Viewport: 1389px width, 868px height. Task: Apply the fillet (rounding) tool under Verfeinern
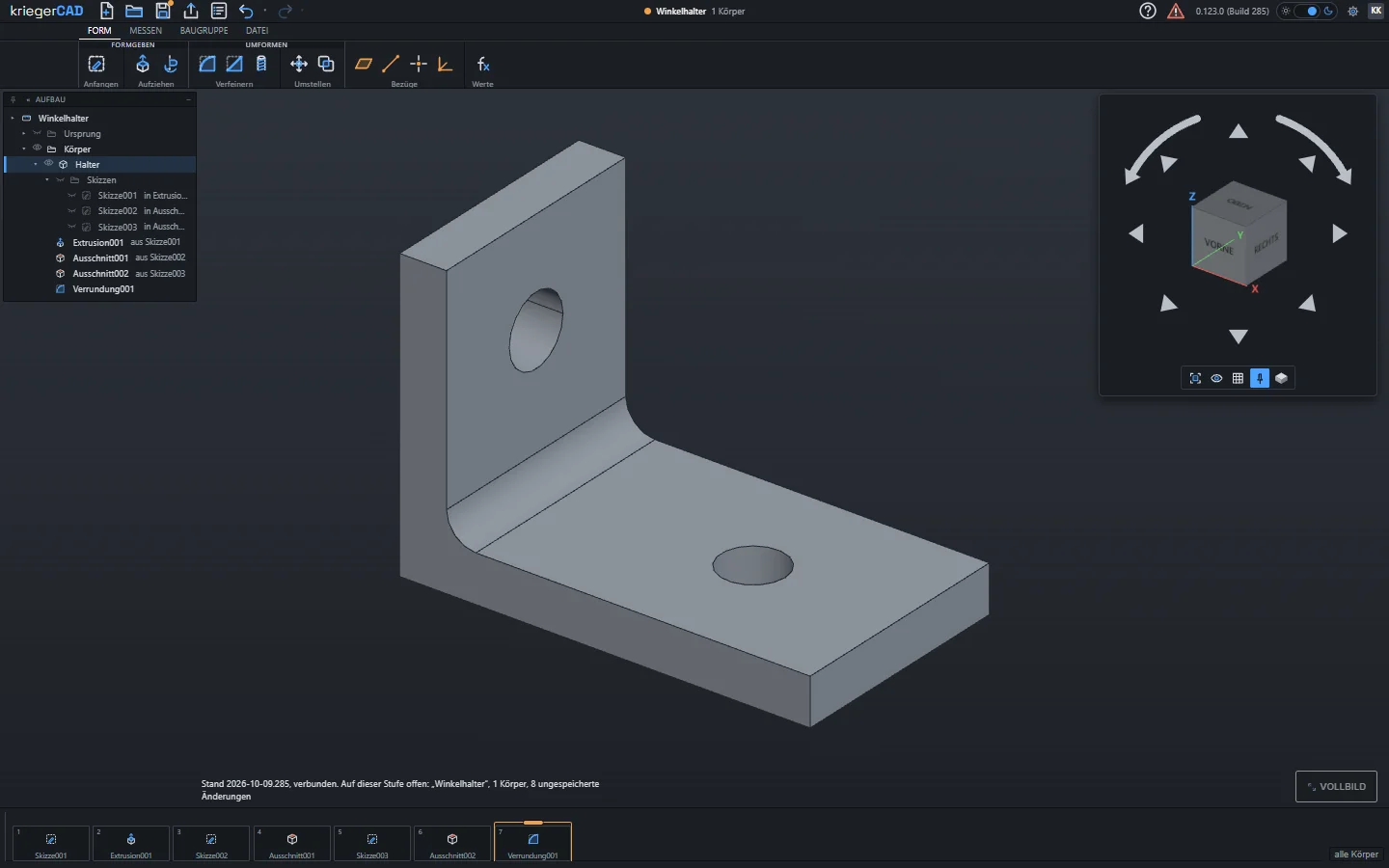(x=206, y=64)
